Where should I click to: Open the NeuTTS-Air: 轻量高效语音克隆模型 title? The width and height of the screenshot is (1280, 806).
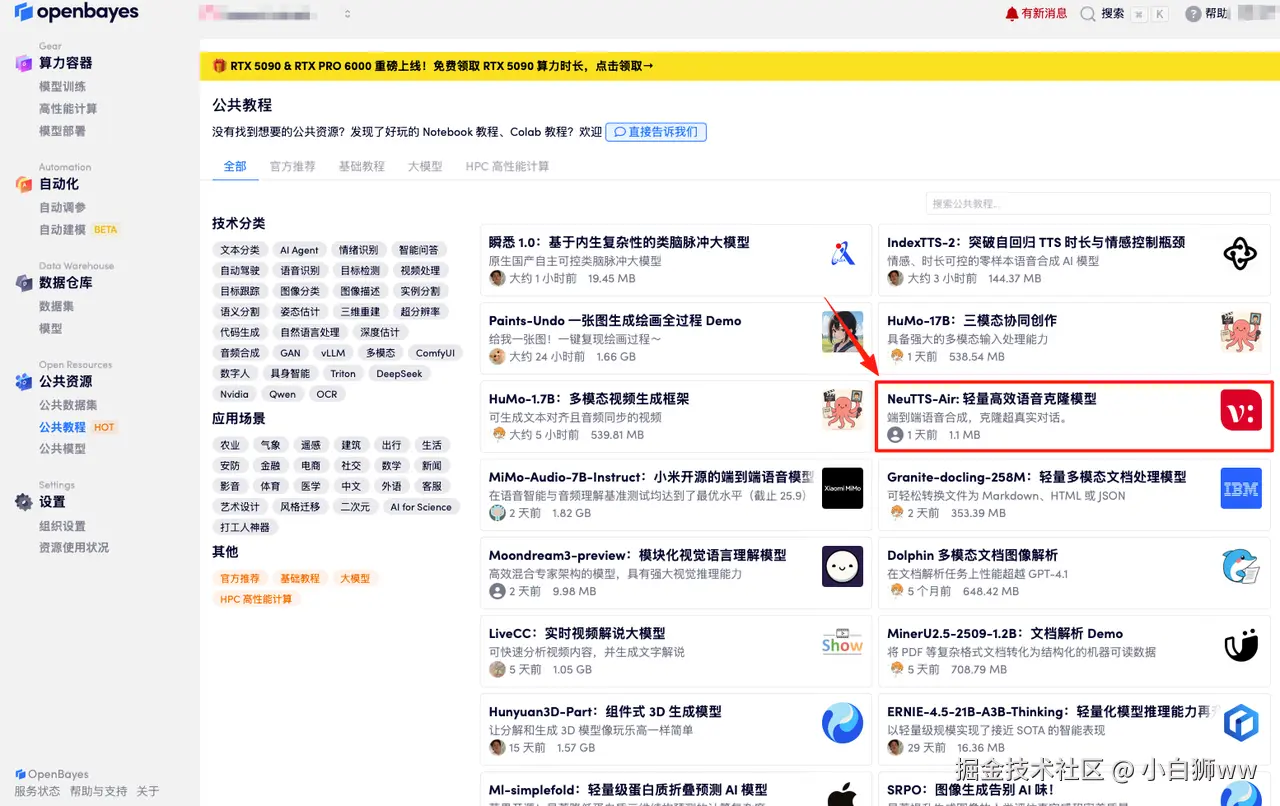point(992,398)
